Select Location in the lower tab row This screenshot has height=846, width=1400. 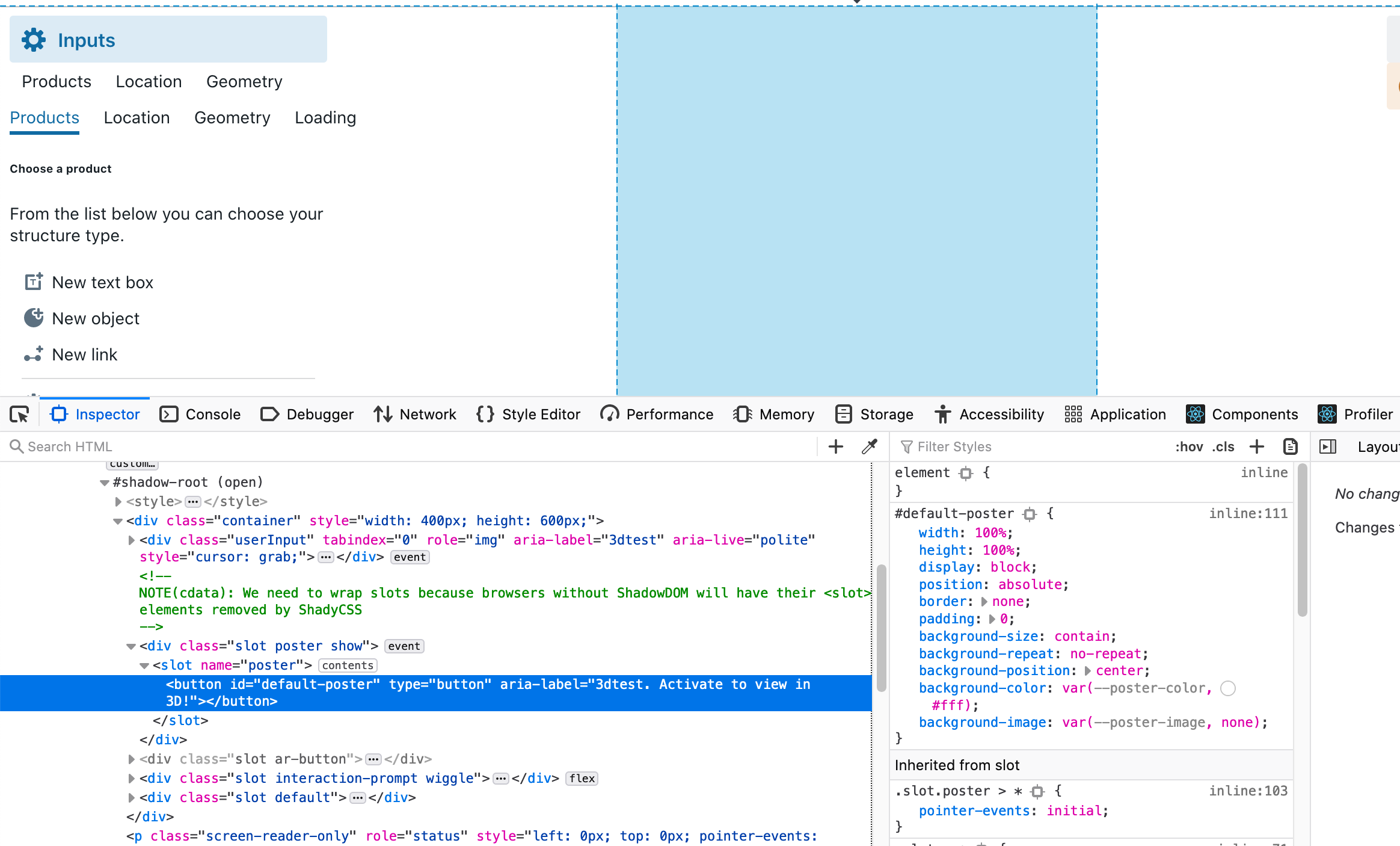point(137,118)
